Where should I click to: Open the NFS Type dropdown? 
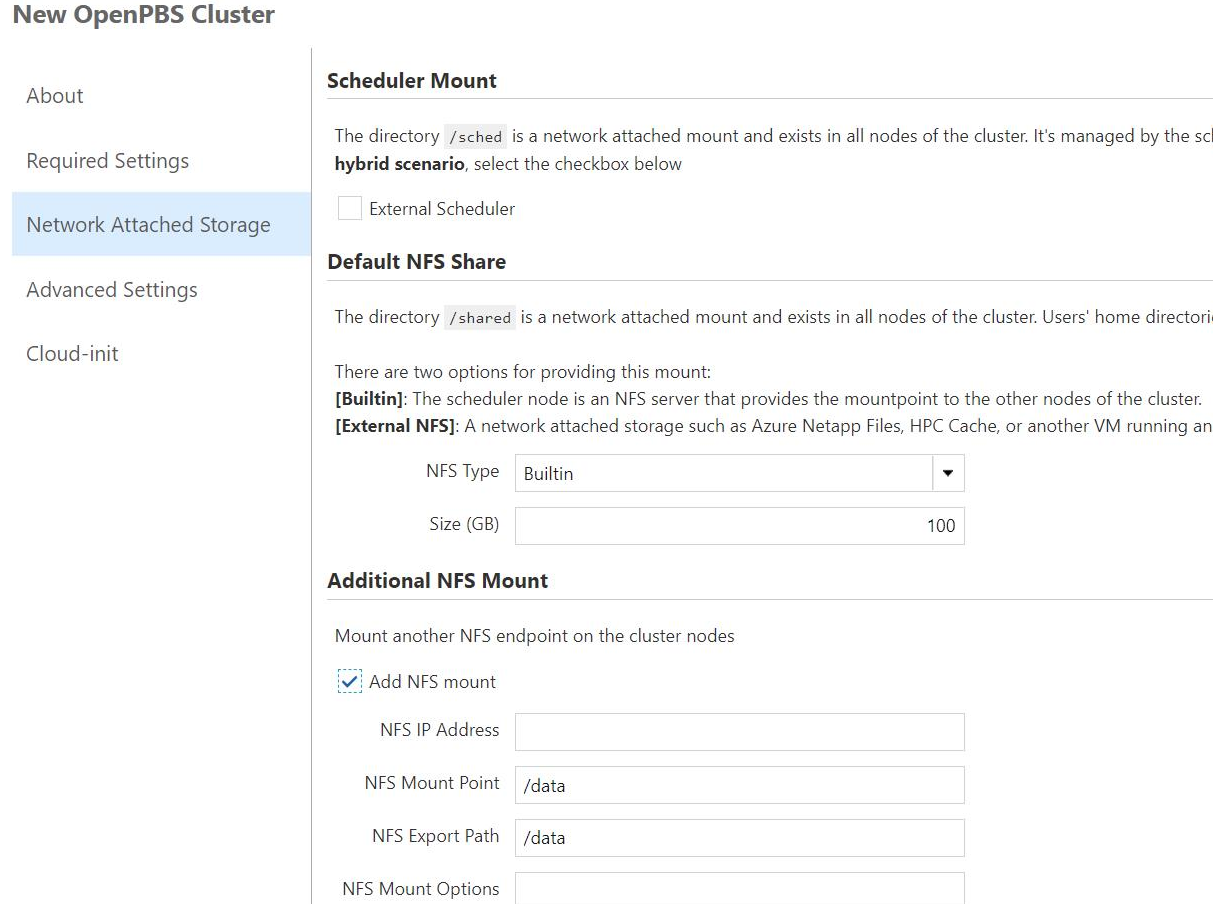pos(739,472)
